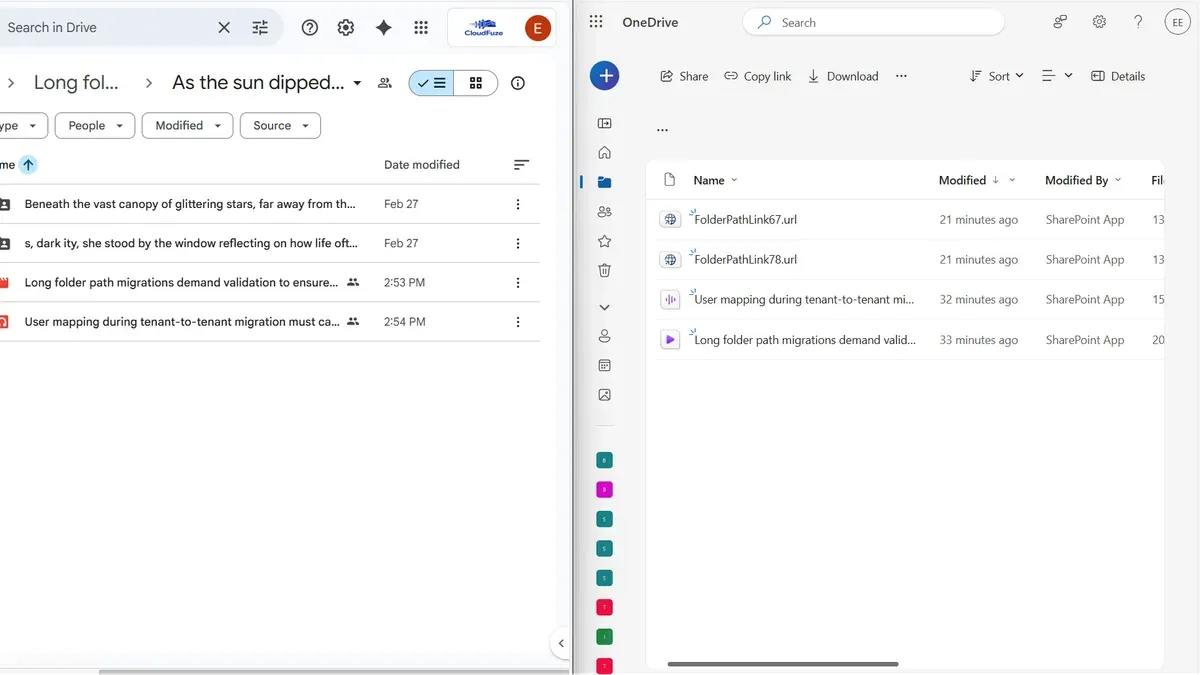Viewport: 1200px width, 675px height.
Task: Open more actions for 'User mapping' Drive file
Action: [x=518, y=322]
